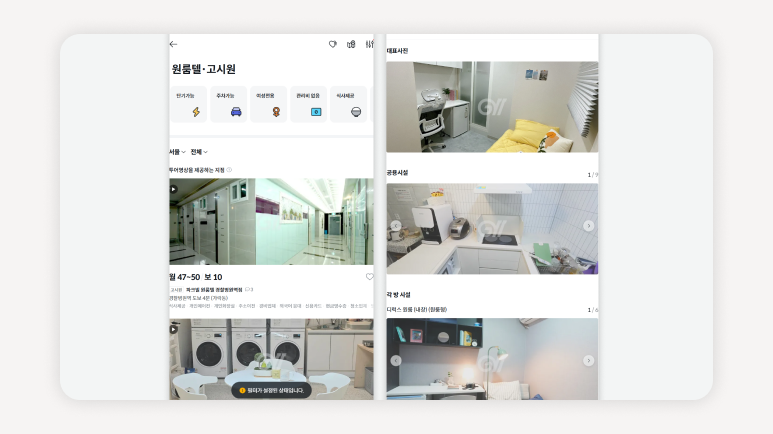Image resolution: width=773 pixels, height=434 pixels.
Task: Select the 관리비 없음 filter card
Action: tap(308, 104)
